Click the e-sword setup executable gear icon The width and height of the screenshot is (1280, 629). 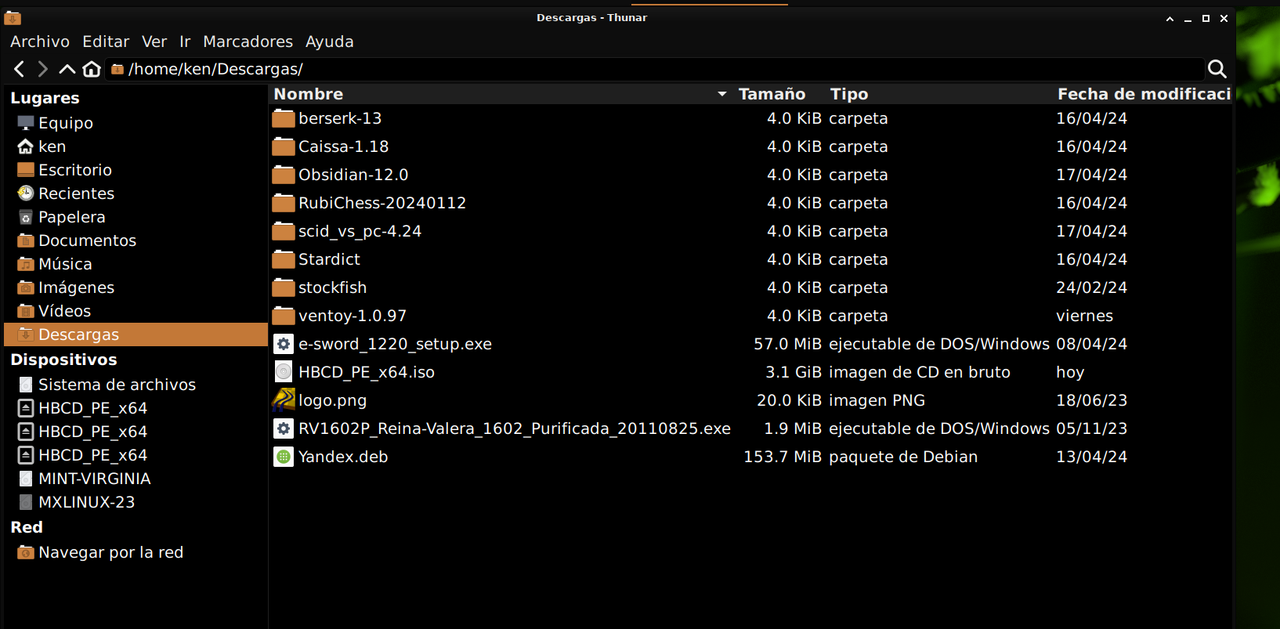tap(284, 344)
